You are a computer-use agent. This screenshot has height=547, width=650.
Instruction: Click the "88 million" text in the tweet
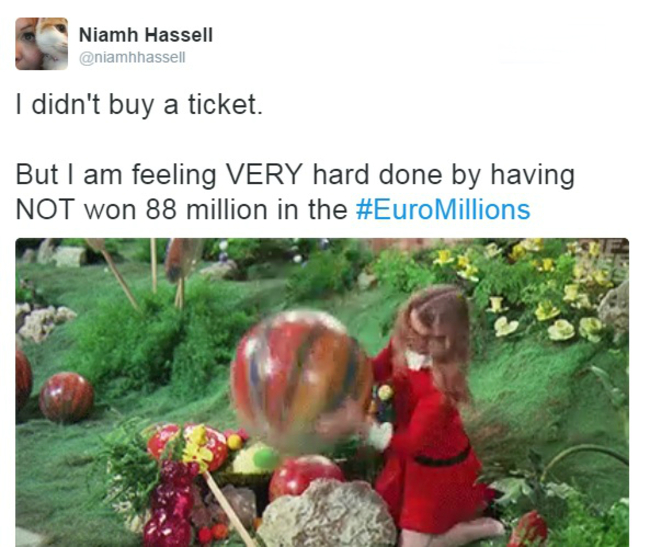206,210
